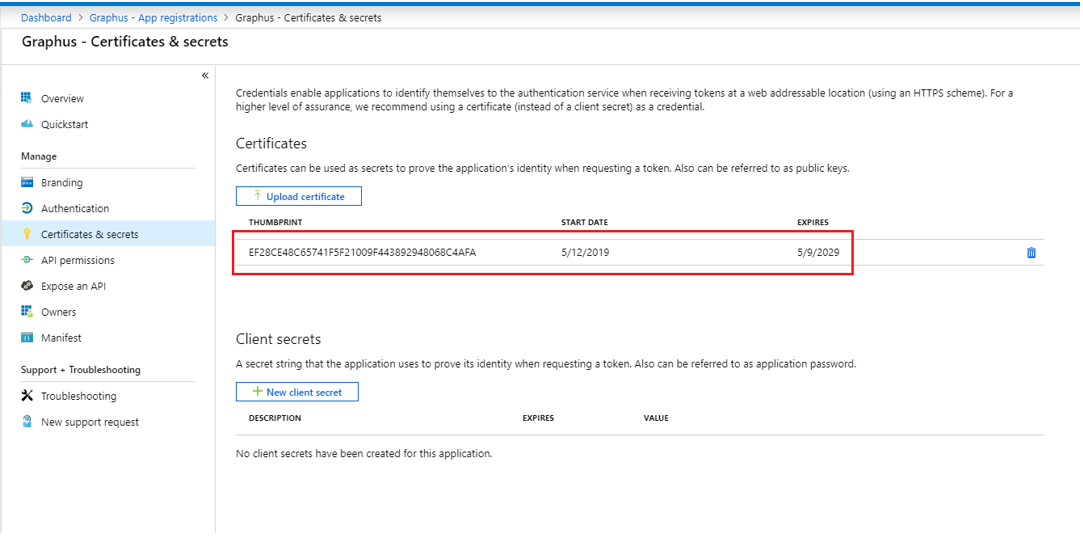Click Support + Troubleshooting section label
The height and width of the screenshot is (539, 1083).
click(81, 370)
